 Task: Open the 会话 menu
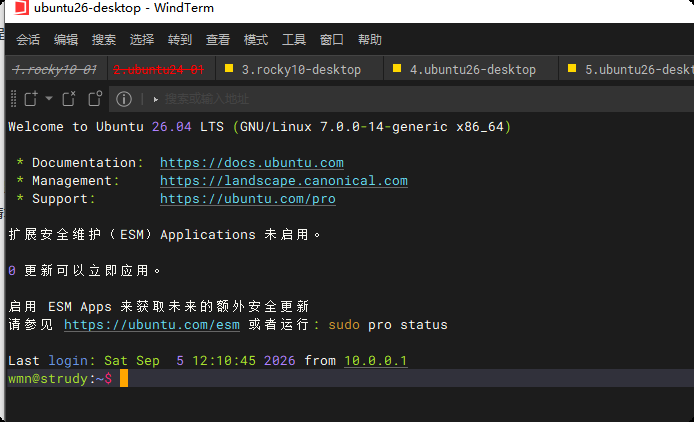tap(28, 40)
